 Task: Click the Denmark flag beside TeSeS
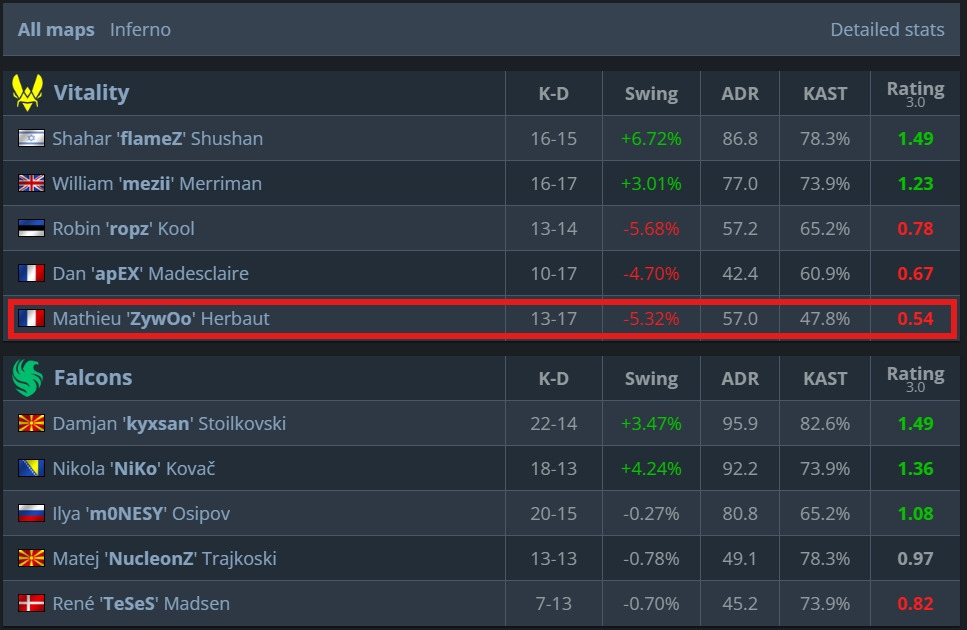pyautogui.click(x=31, y=604)
